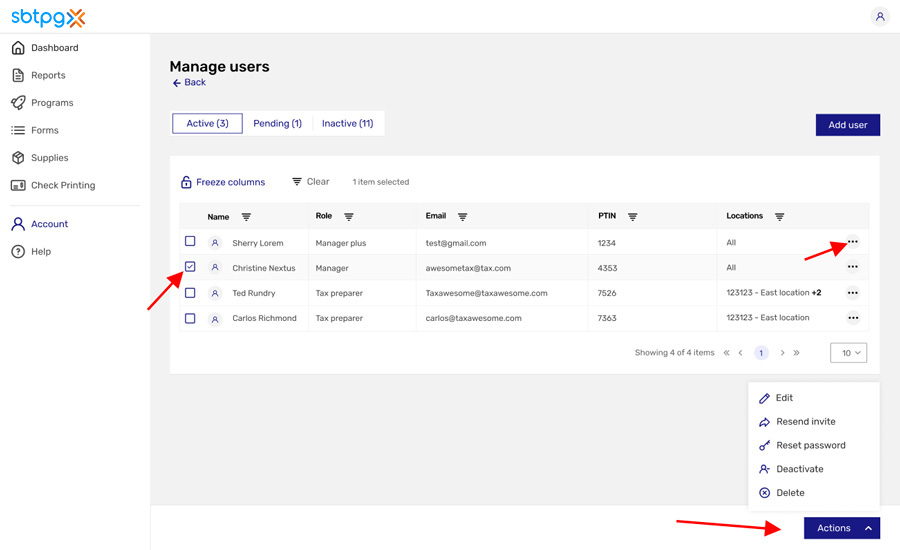Click the Add user button
900x550 pixels.
847,125
